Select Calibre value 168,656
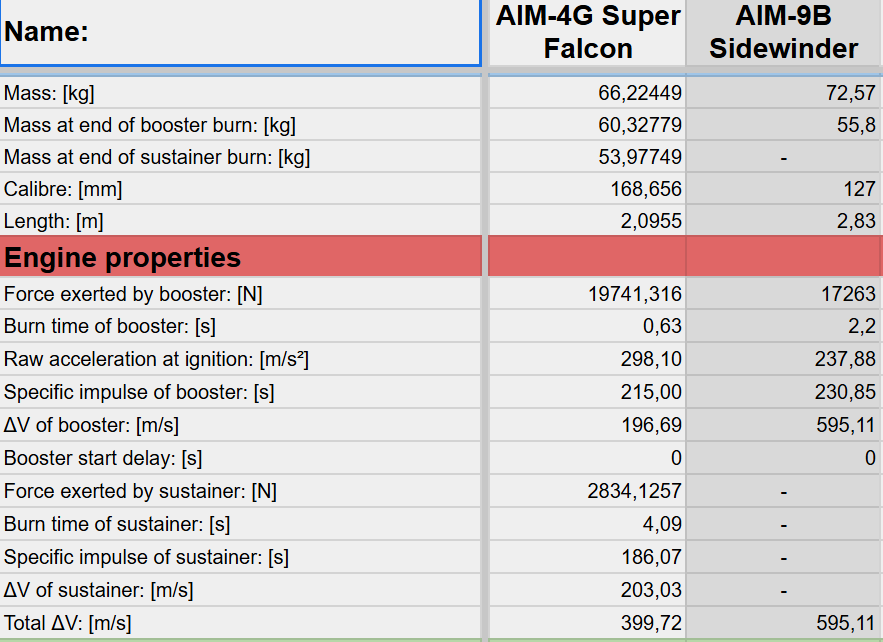This screenshot has width=883, height=642. coord(646,189)
